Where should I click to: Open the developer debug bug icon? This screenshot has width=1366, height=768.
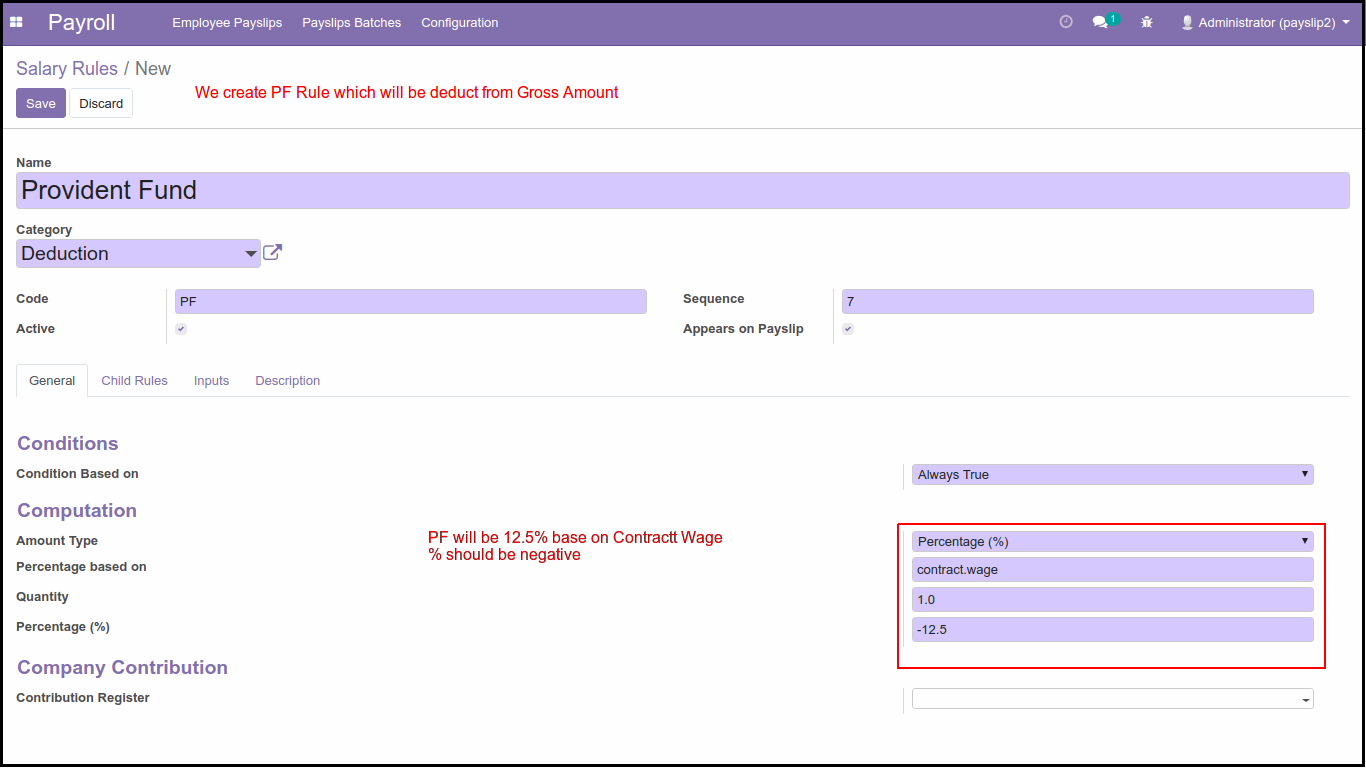(x=1147, y=22)
